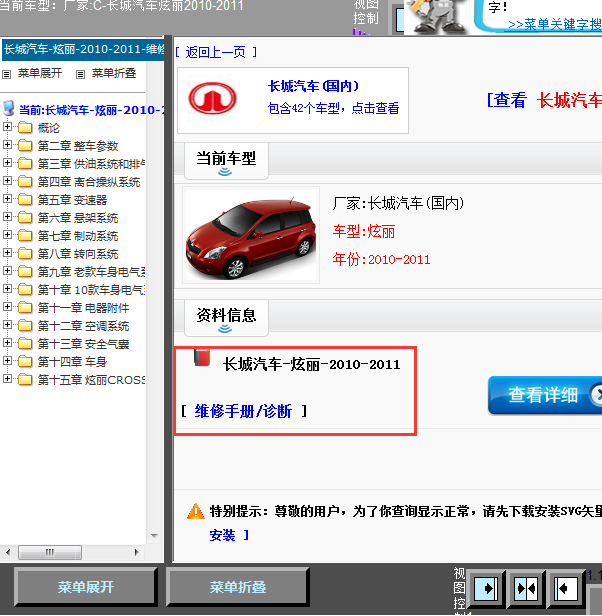Open 长城汽车(国内) brand link
The width and height of the screenshot is (602, 616).
pyautogui.click(x=313, y=86)
